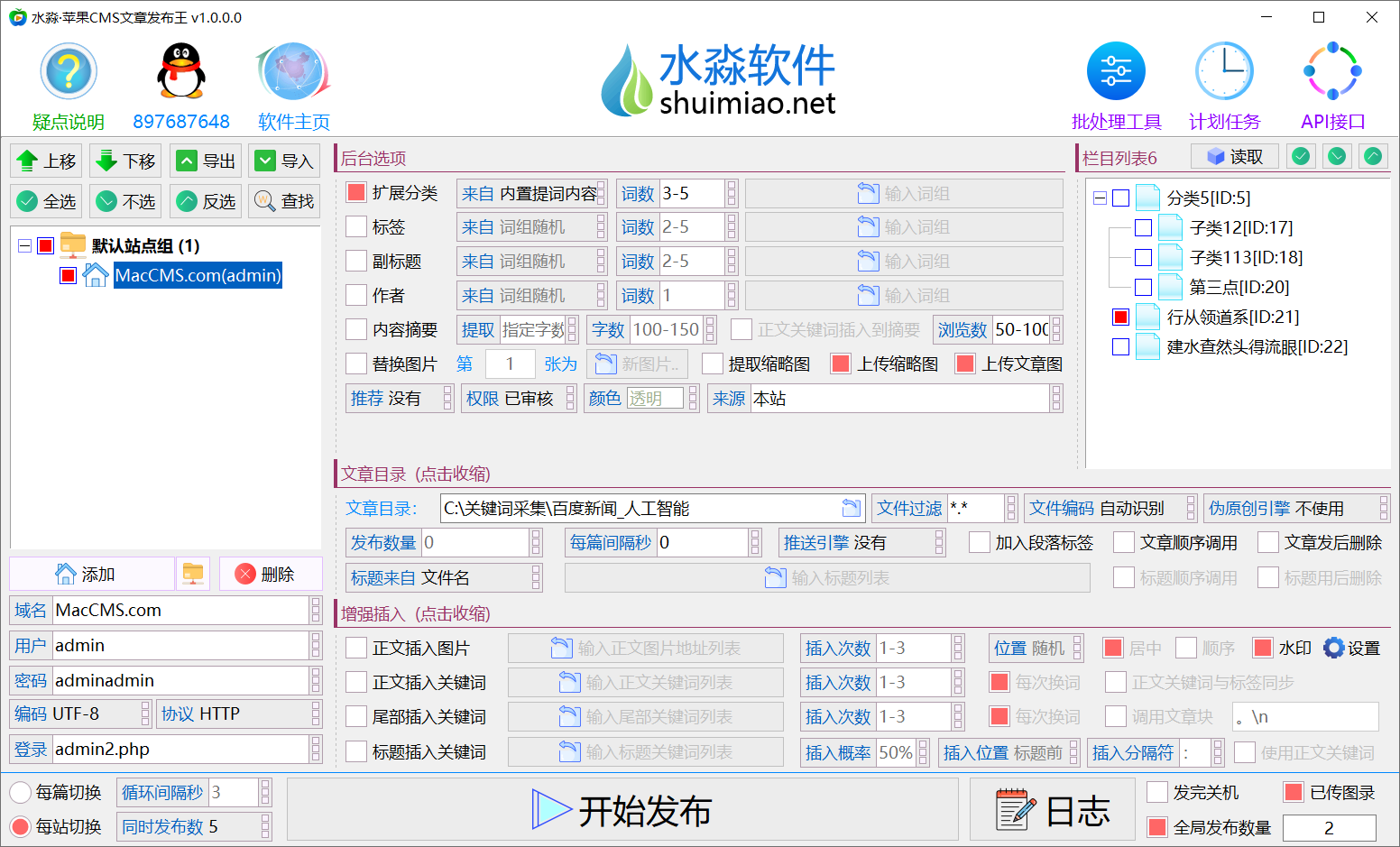Image resolution: width=1400 pixels, height=847 pixels.
Task: Enable the 标签 checkbox
Action: coord(356,226)
